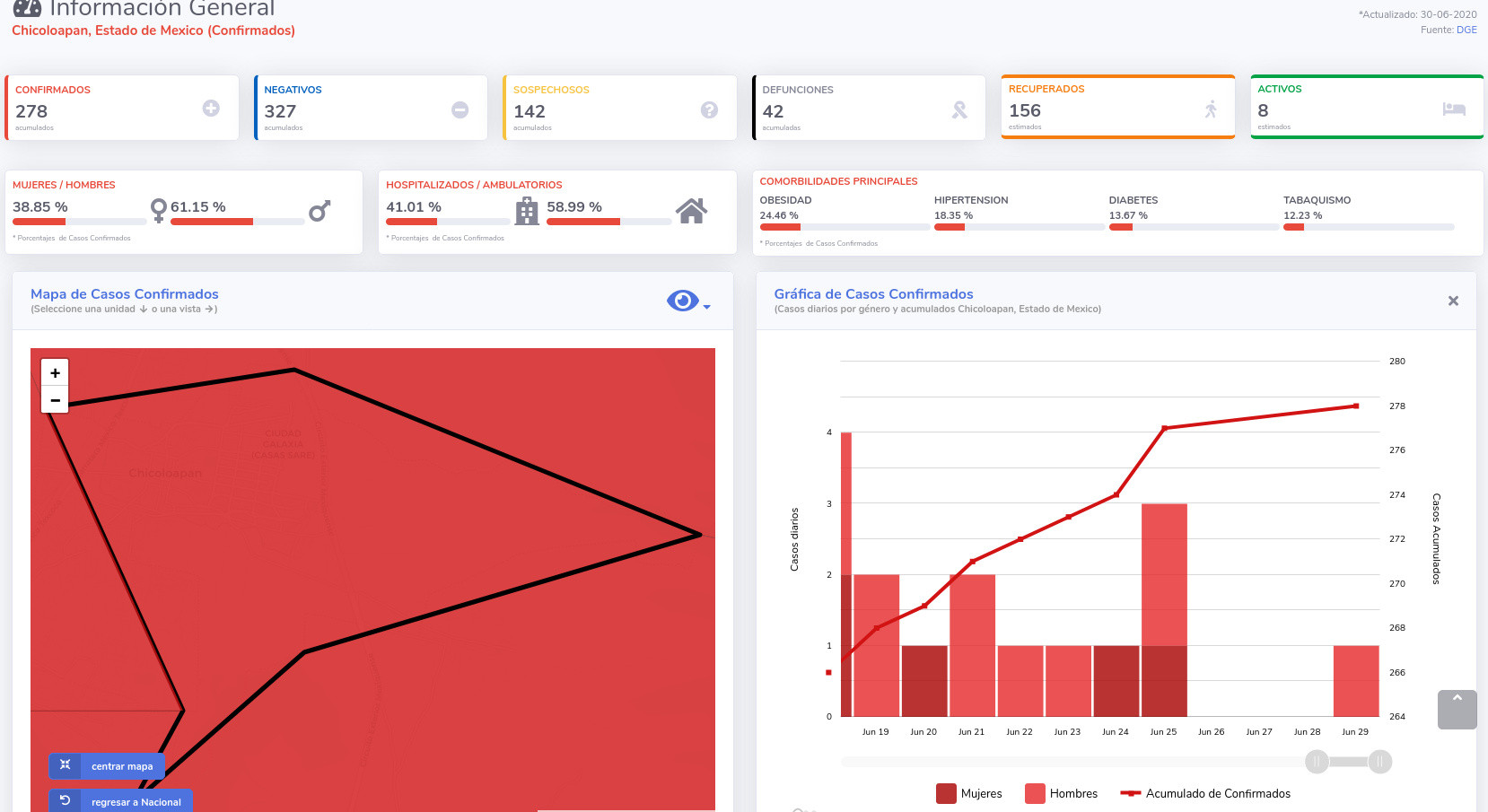This screenshot has width=1488, height=812.
Task: Click the Tabaquismo 12.23 % percentage
Action: 1302,215
